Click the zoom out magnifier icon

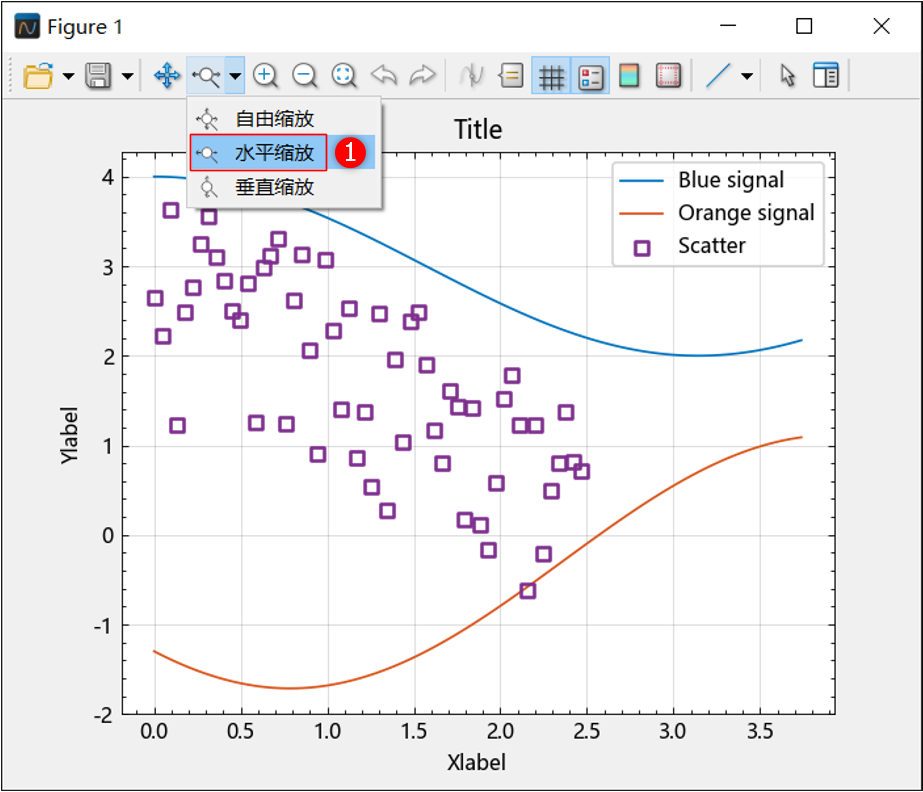click(x=304, y=76)
